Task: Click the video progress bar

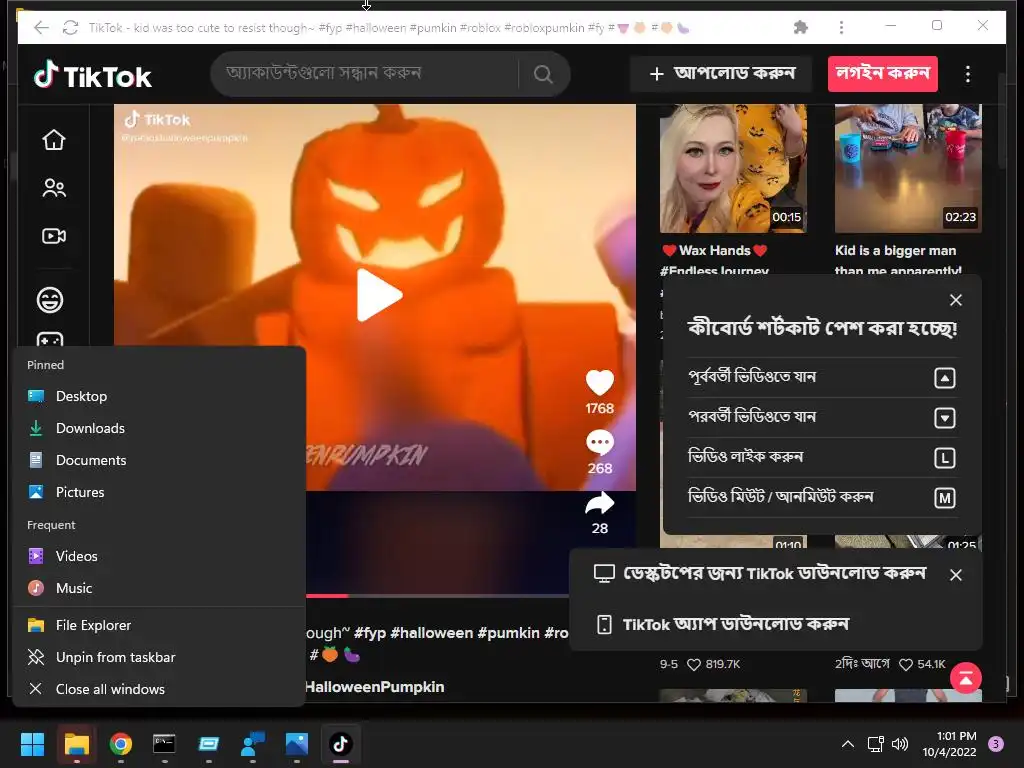Action: coord(438,596)
